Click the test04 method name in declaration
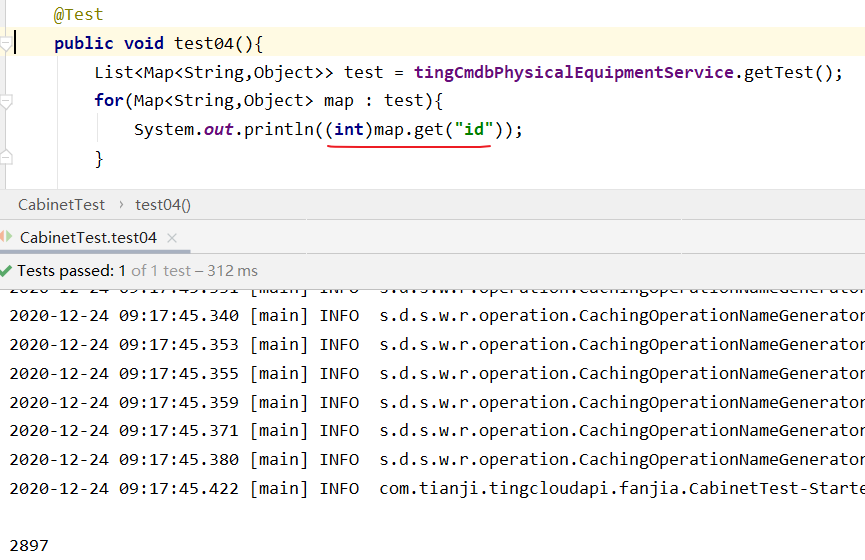The image size is (865, 560). pyautogui.click(x=204, y=43)
